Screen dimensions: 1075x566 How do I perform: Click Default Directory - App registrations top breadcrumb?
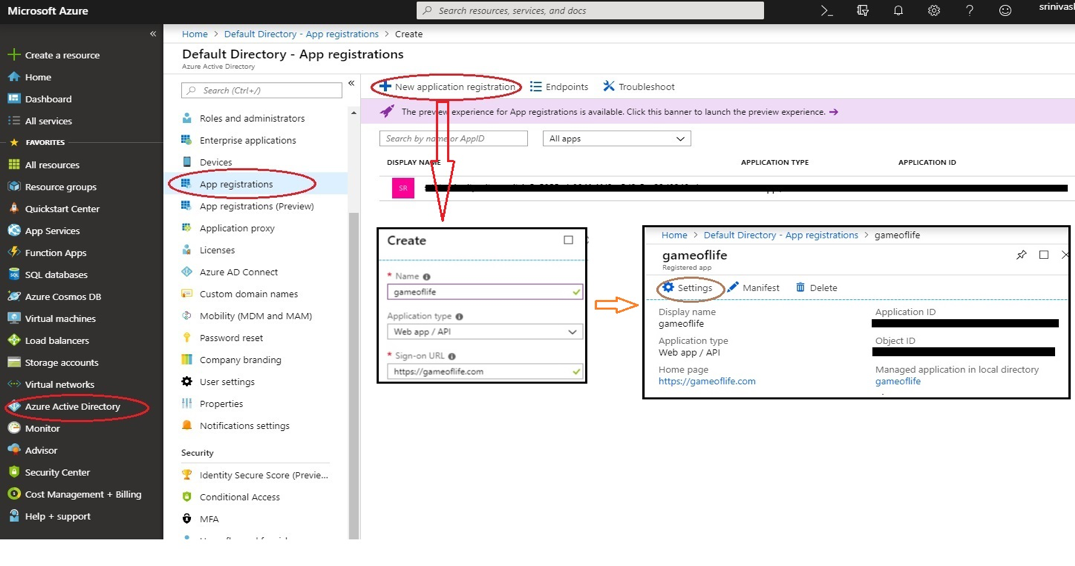[x=301, y=34]
